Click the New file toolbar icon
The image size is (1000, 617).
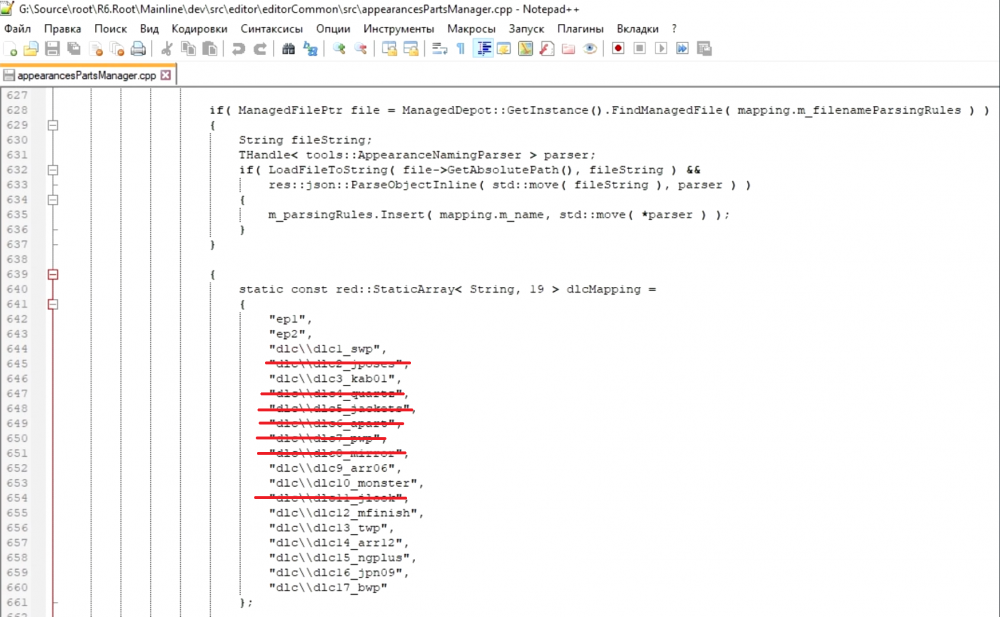click(12, 48)
